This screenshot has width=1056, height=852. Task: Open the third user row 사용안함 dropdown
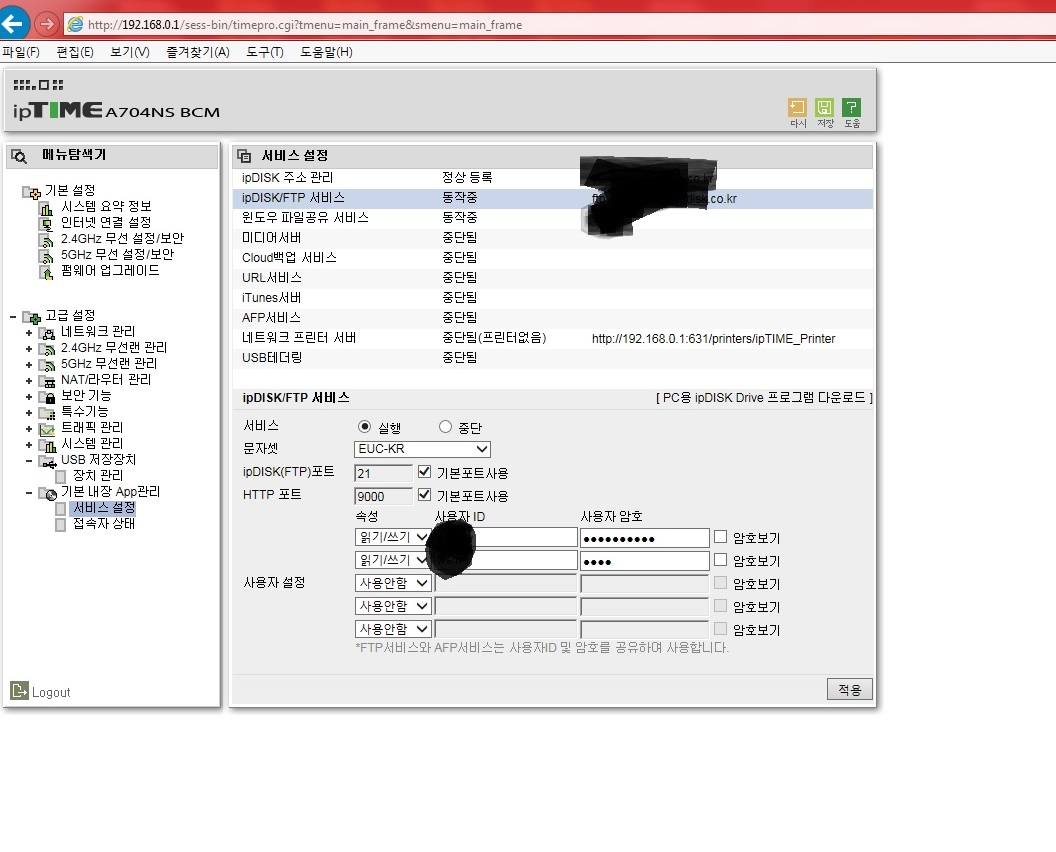393,583
